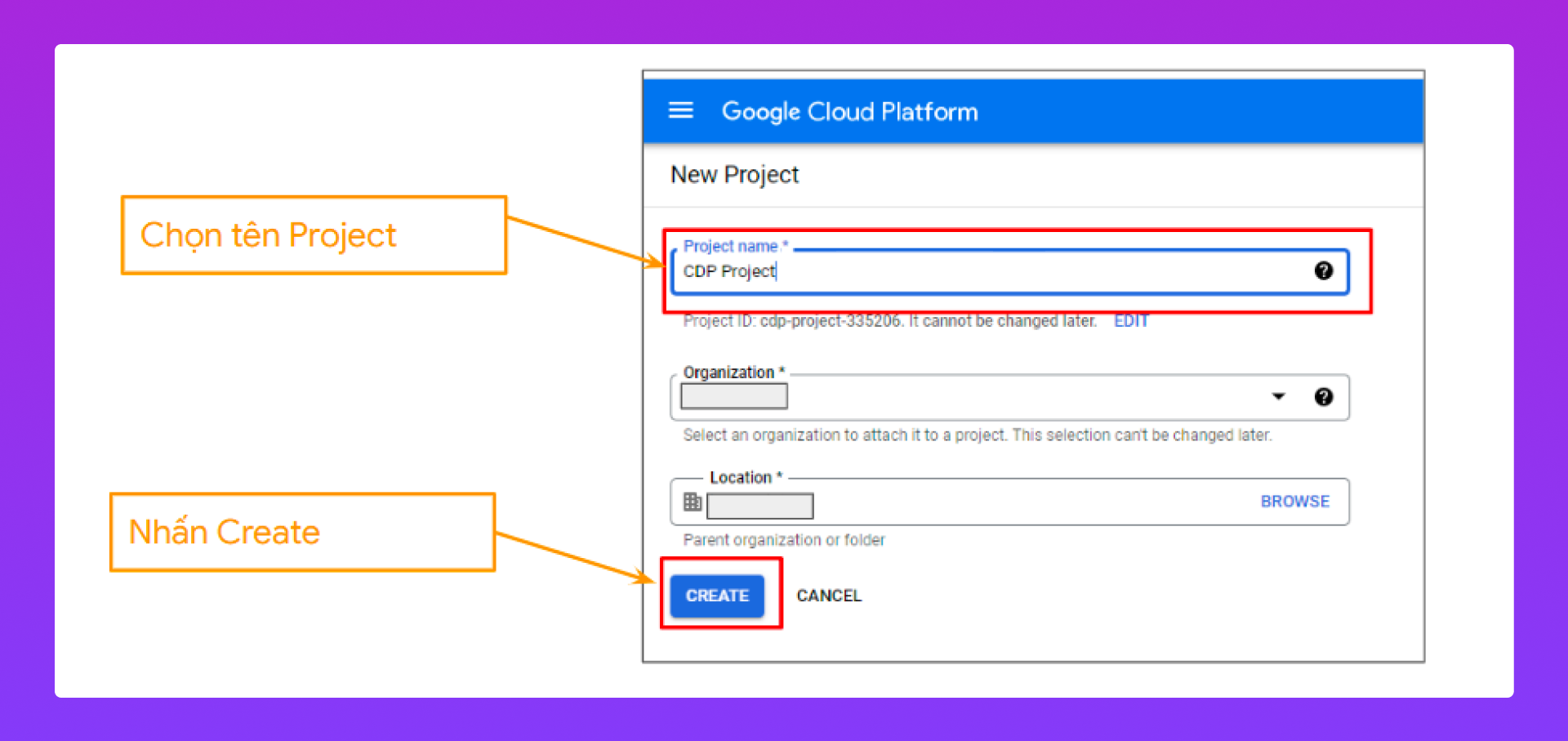Click the 'Project name' field label
The width and height of the screenshot is (1568, 741).
731,246
